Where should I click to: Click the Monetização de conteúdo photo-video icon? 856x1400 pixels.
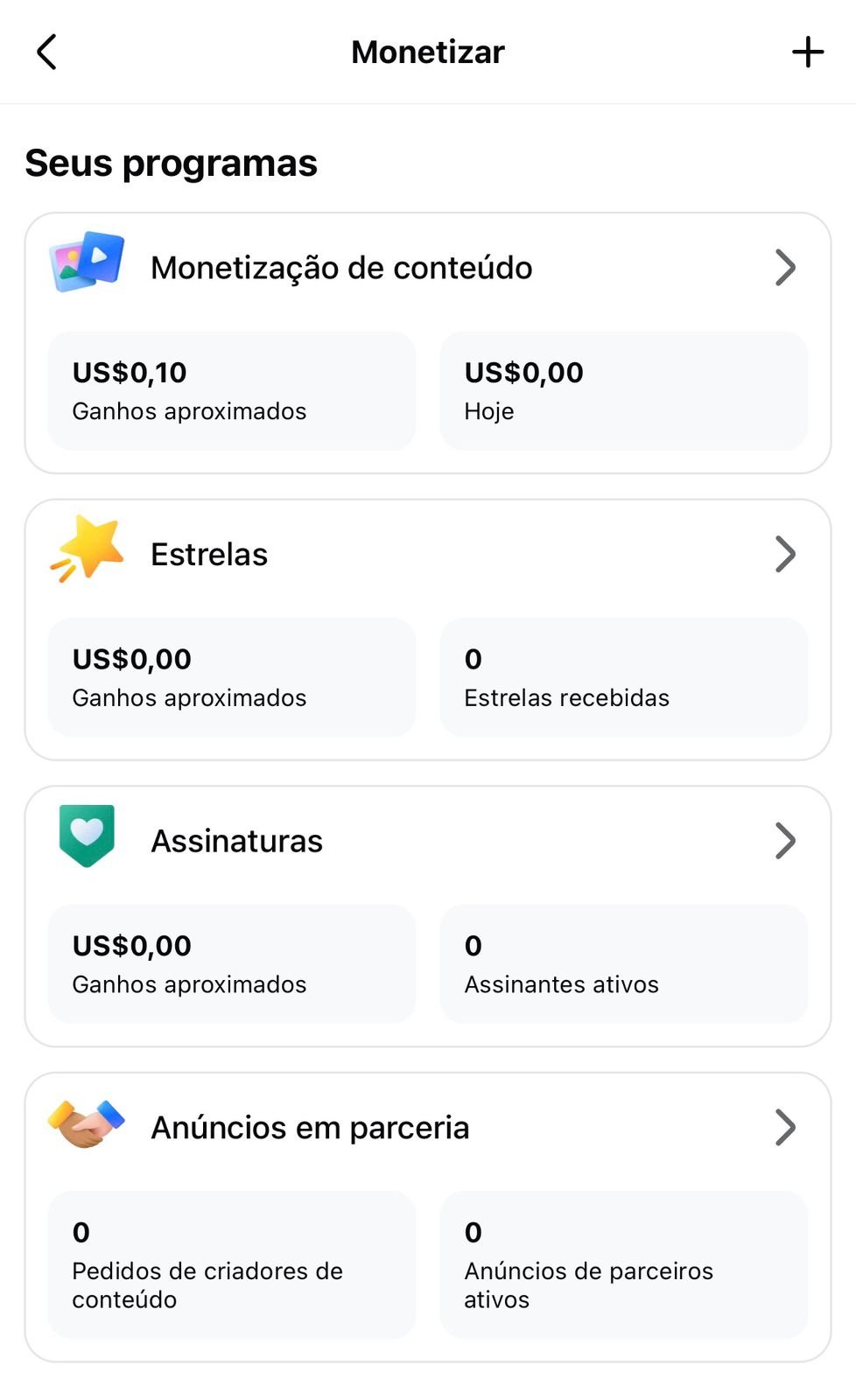click(87, 262)
